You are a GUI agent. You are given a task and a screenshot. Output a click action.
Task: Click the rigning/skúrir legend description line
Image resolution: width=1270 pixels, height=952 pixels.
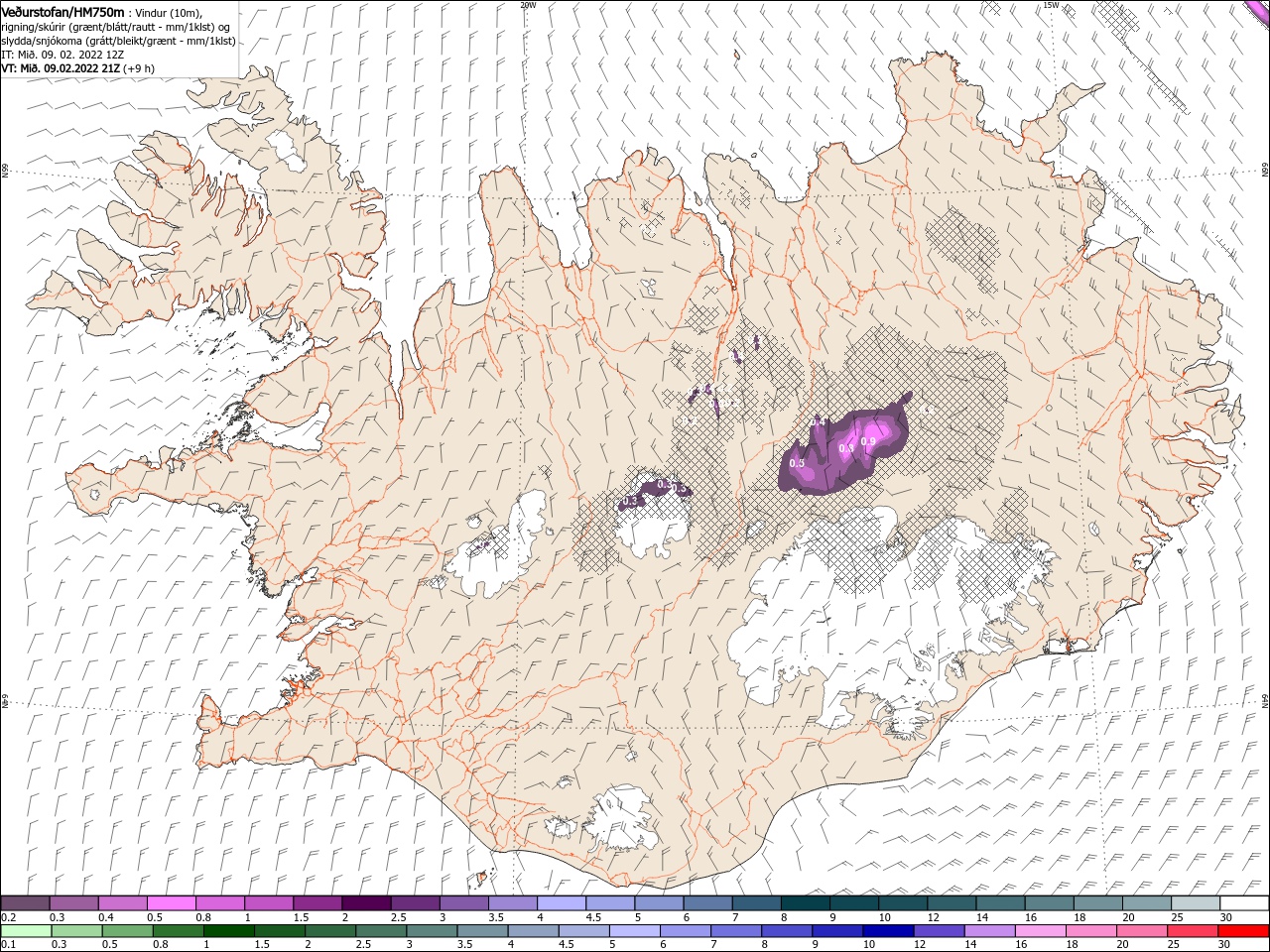point(116,27)
